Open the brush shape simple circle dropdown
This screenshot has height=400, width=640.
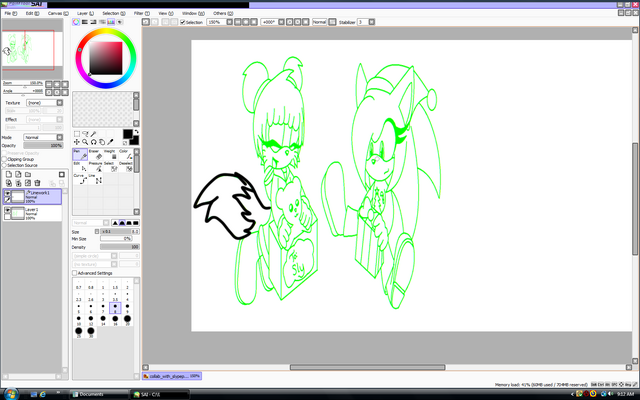point(95,256)
